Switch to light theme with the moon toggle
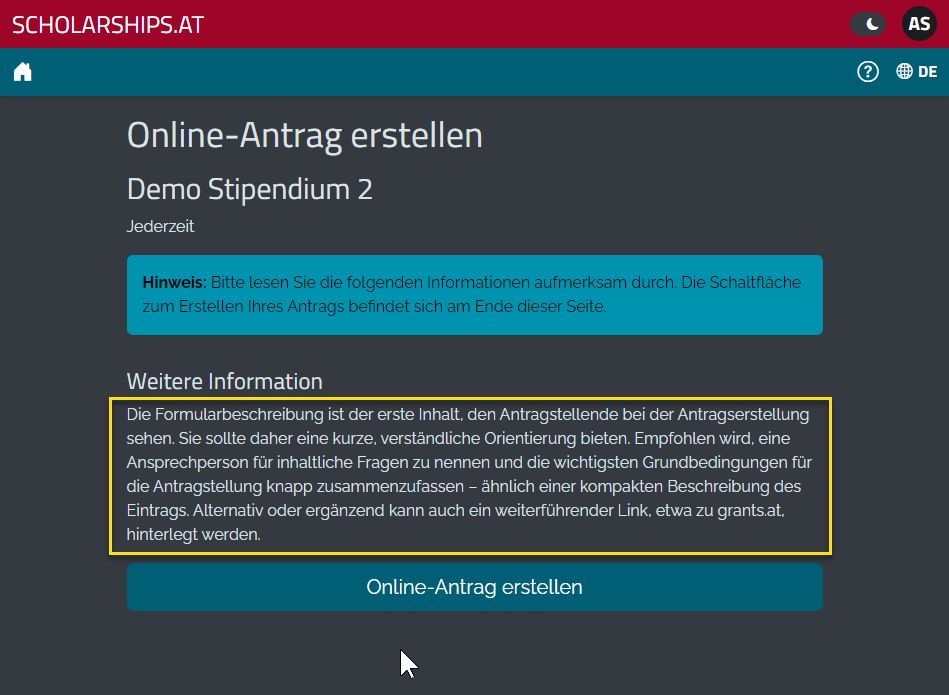The height and width of the screenshot is (695, 949). [867, 23]
